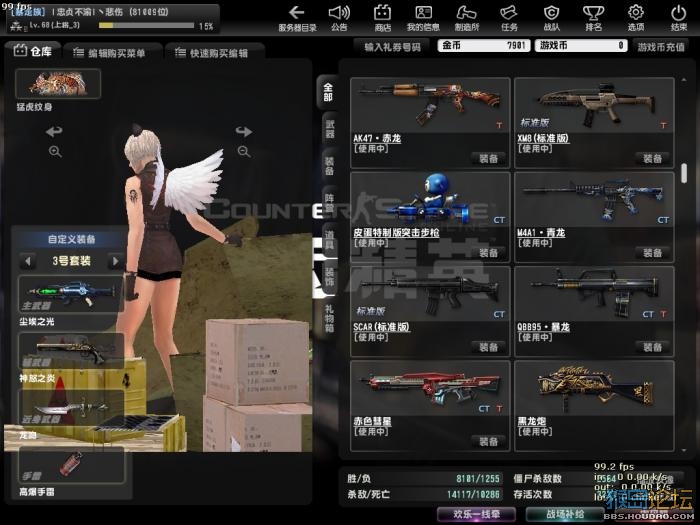Click the gold coin (金币) balance field
The width and height of the screenshot is (700, 525).
[484, 46]
